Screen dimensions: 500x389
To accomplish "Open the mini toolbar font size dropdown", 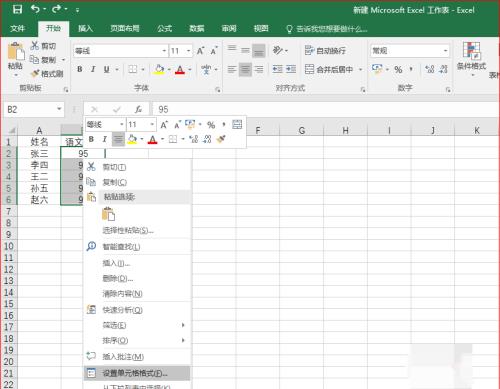I will click(152, 125).
